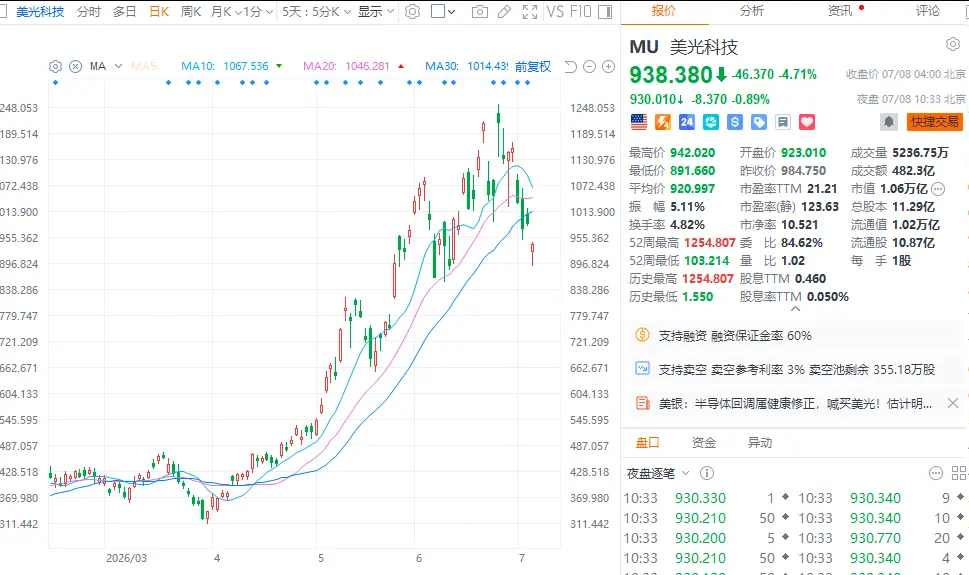Toggle the F10 company info view
Viewport: 969px width, 575px height.
[581, 11]
